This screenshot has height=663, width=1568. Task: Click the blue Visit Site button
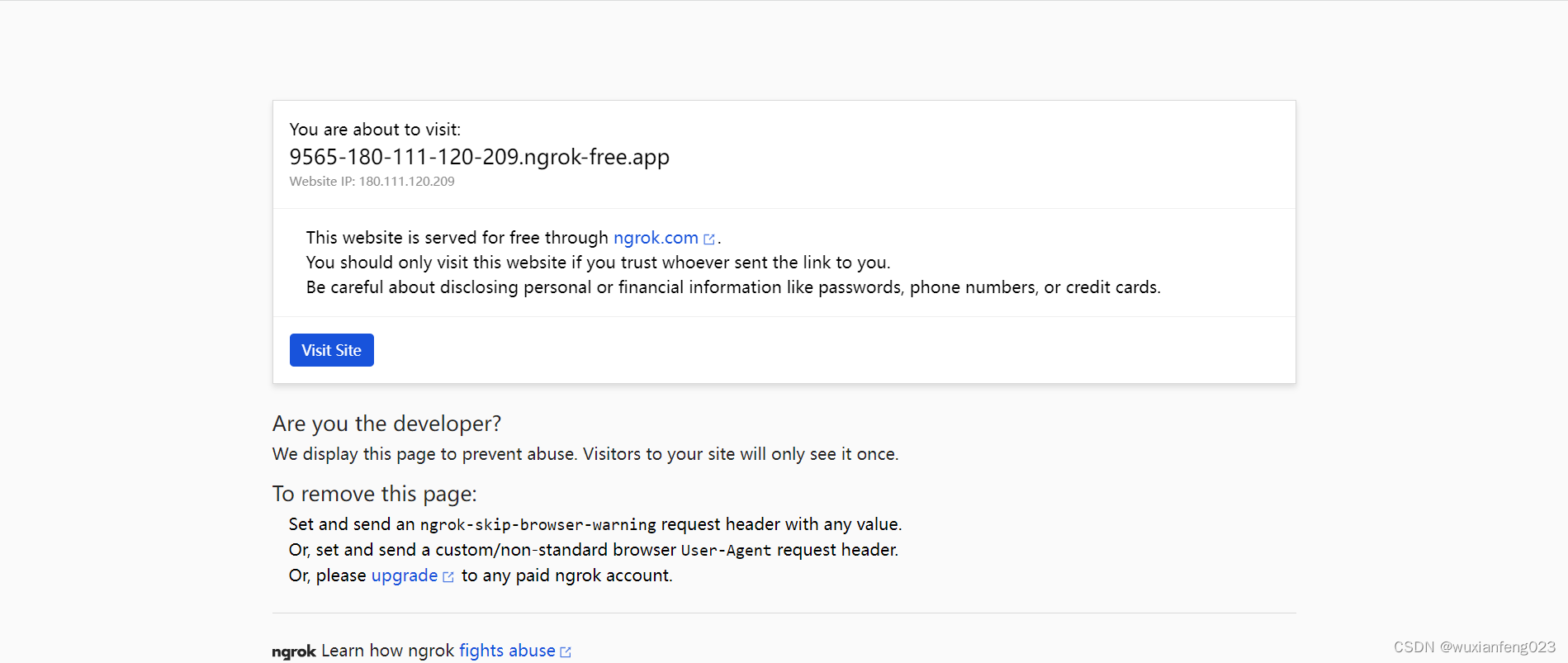click(x=331, y=350)
